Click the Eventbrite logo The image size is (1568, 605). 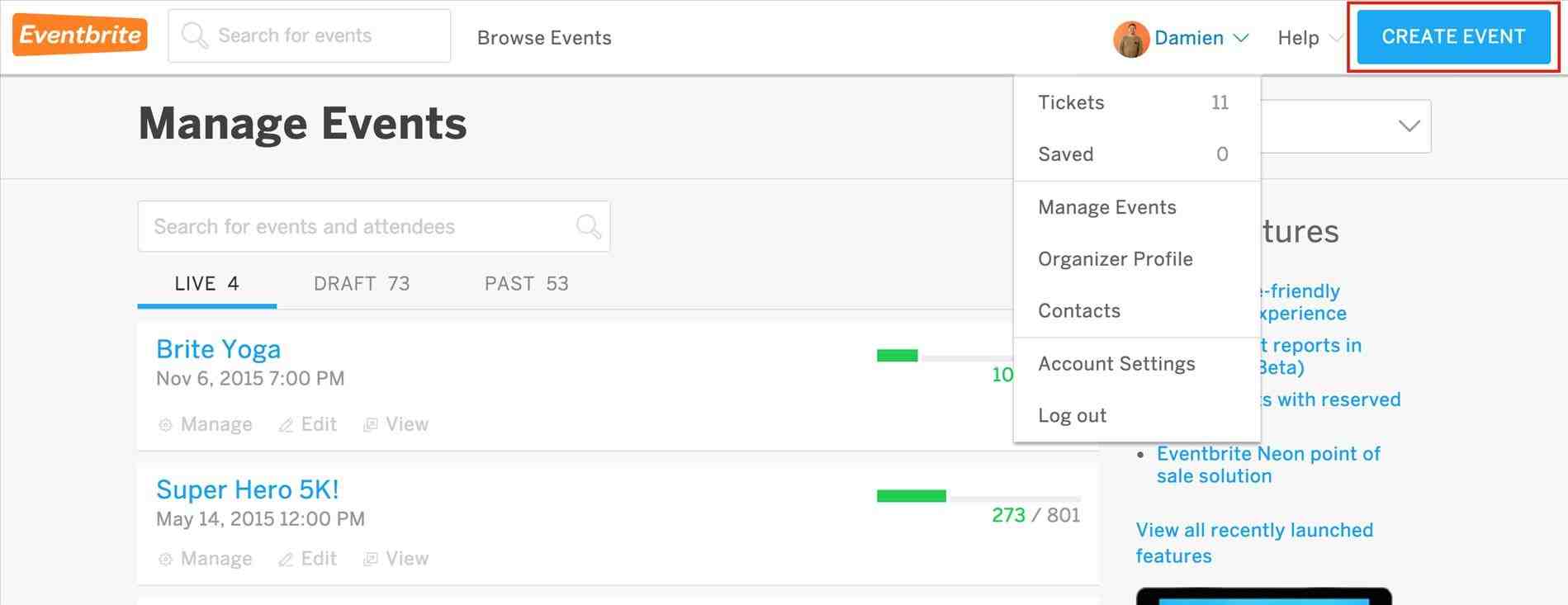80,35
